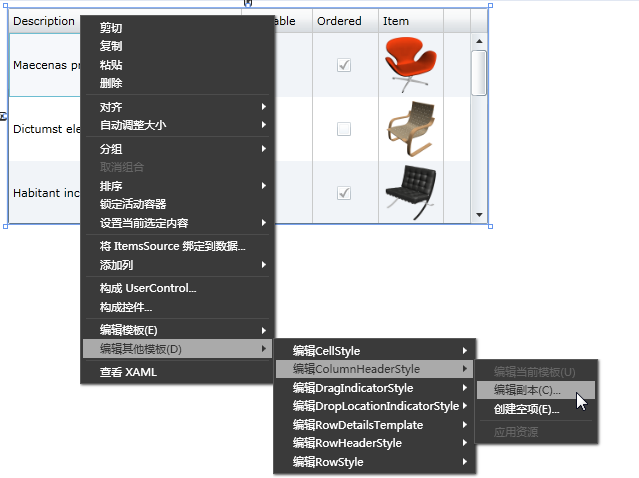Select 编辑副本(C)... menu item
The width and height of the screenshot is (639, 478).
click(535, 390)
